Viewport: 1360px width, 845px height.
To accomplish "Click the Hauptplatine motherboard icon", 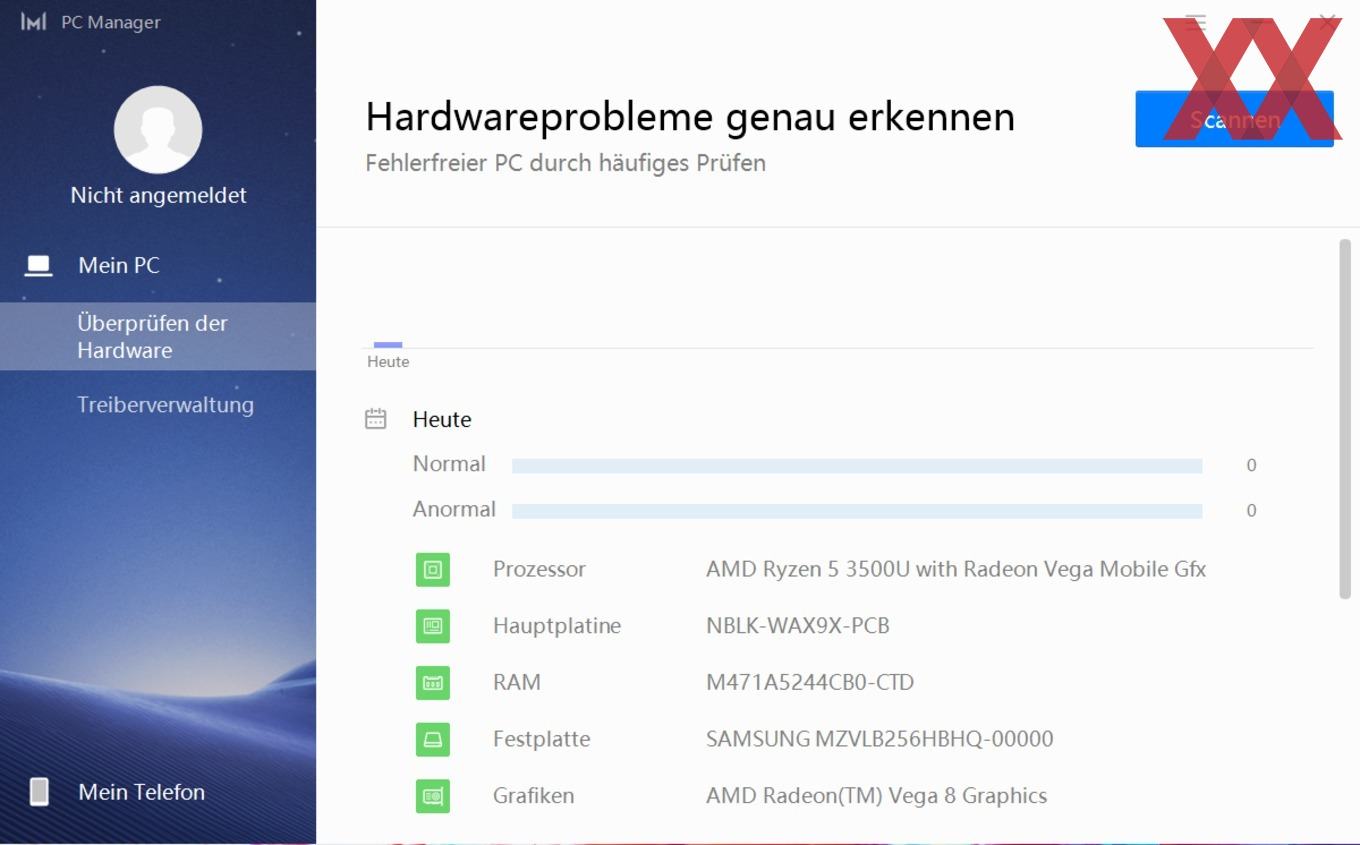I will click(433, 626).
